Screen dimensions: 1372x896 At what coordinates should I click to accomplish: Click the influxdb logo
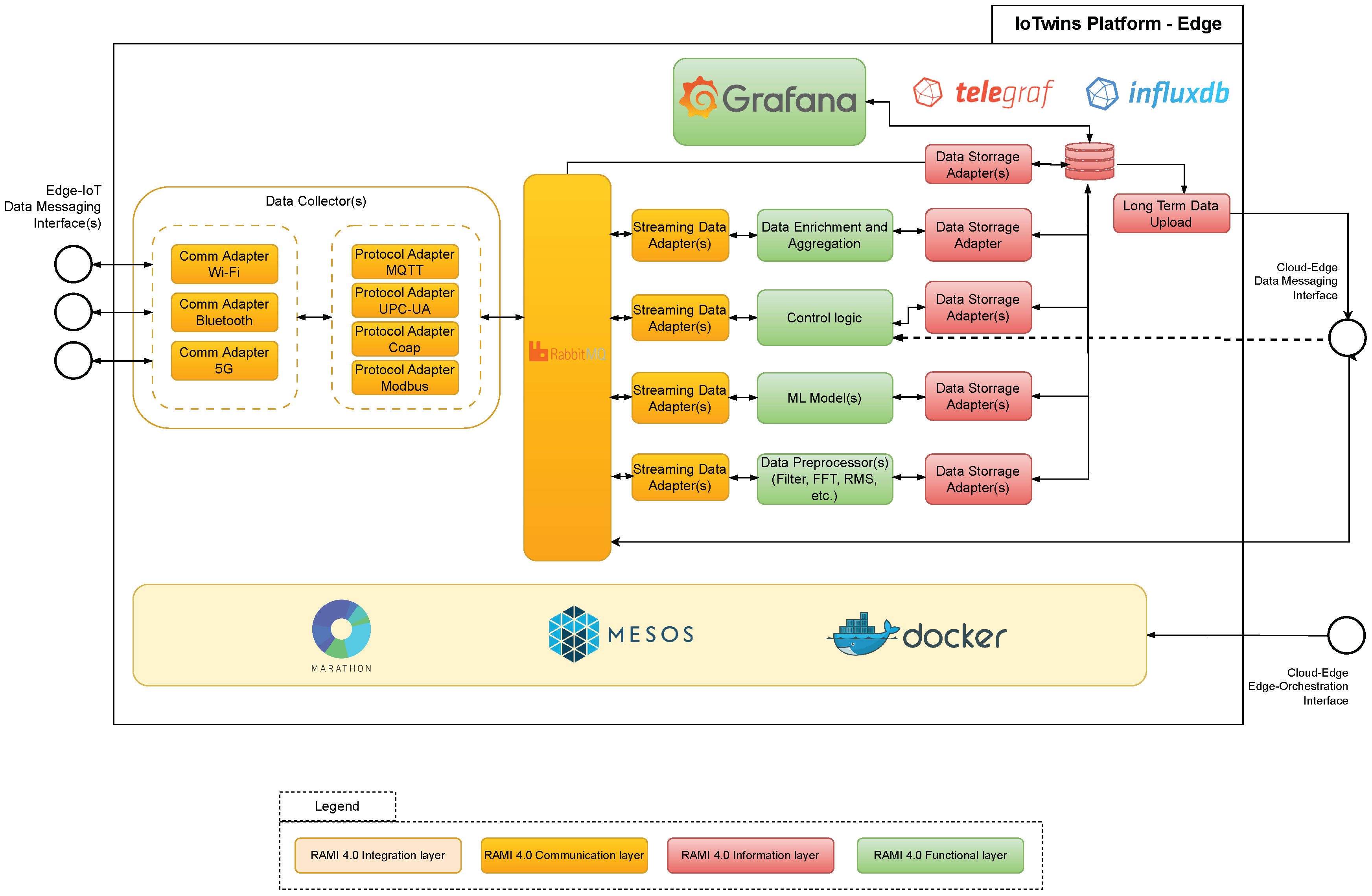coord(1158,93)
